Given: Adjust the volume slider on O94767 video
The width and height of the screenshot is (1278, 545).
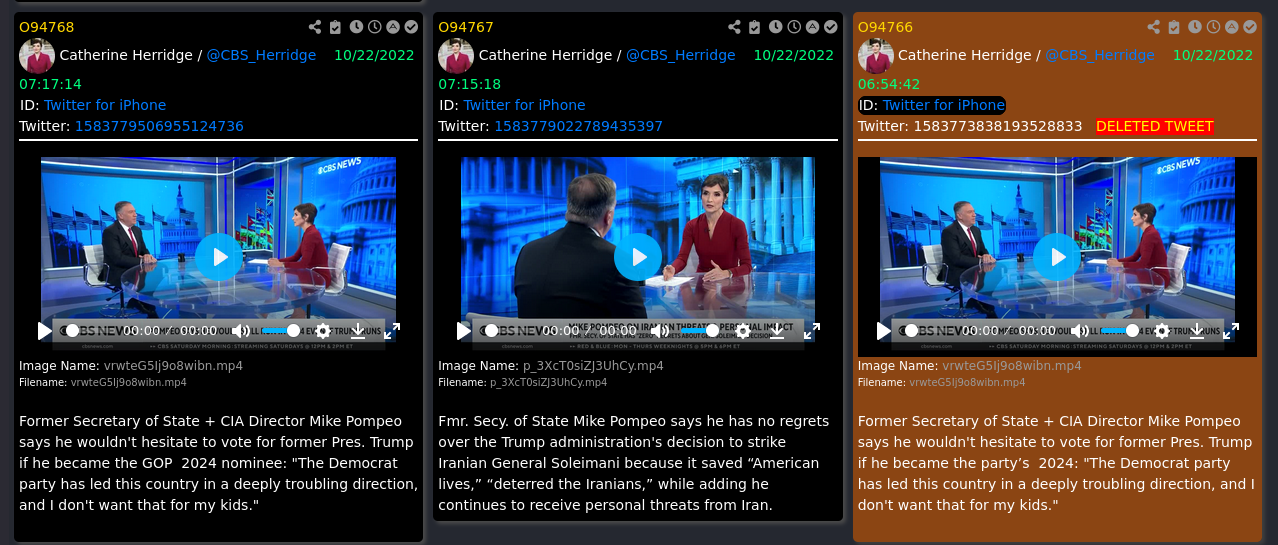Looking at the screenshot, I should 700,330.
